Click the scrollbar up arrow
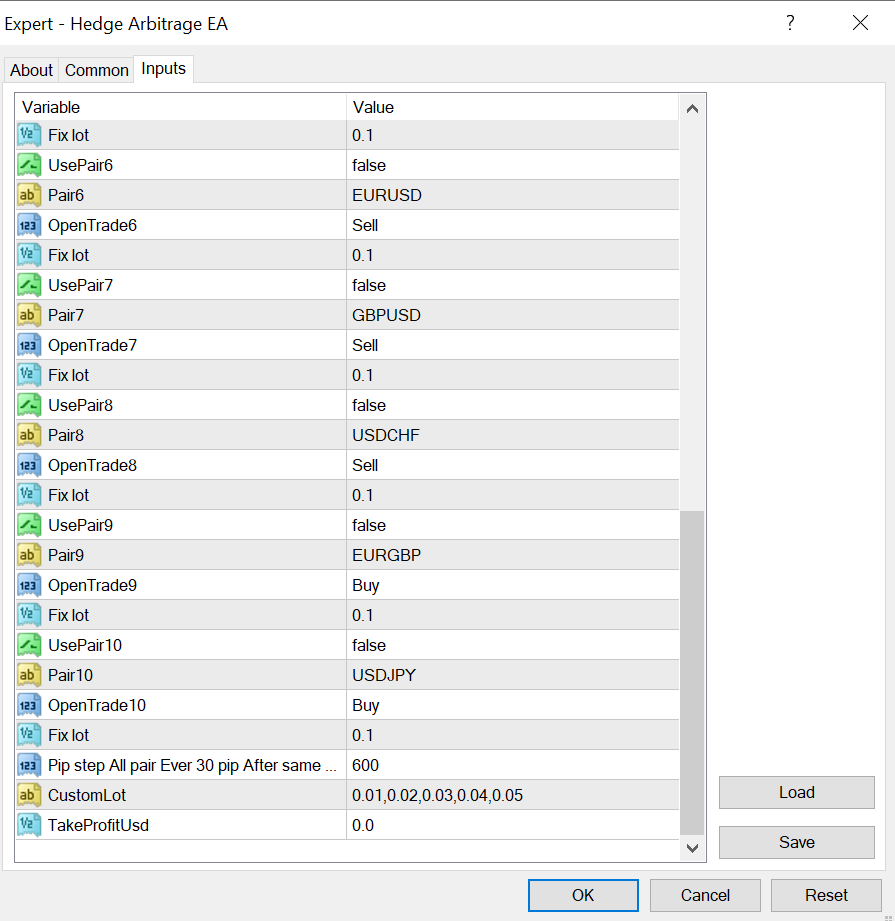895x921 pixels. point(692,109)
